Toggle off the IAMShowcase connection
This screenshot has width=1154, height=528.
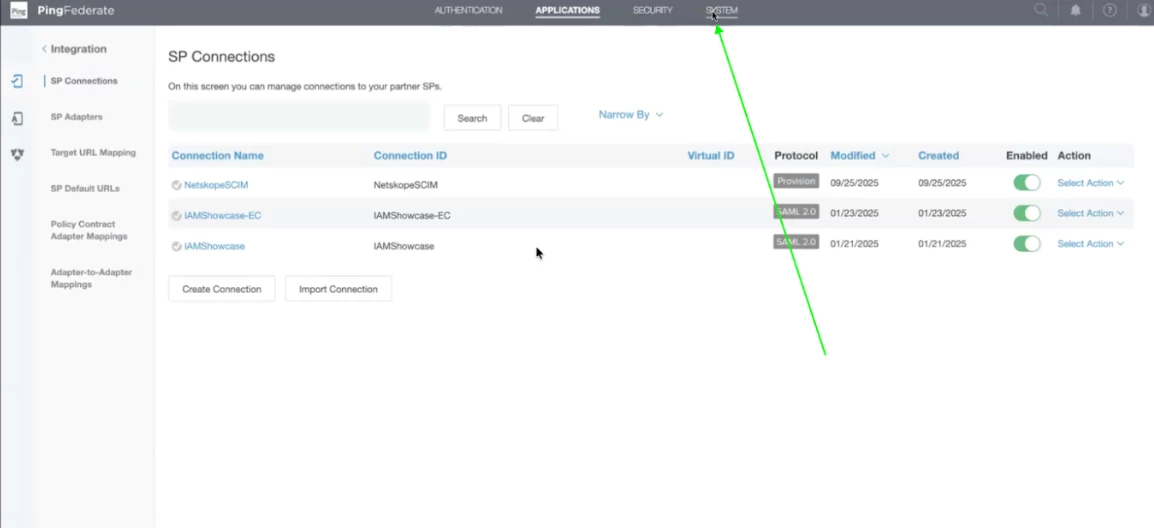coord(1027,244)
